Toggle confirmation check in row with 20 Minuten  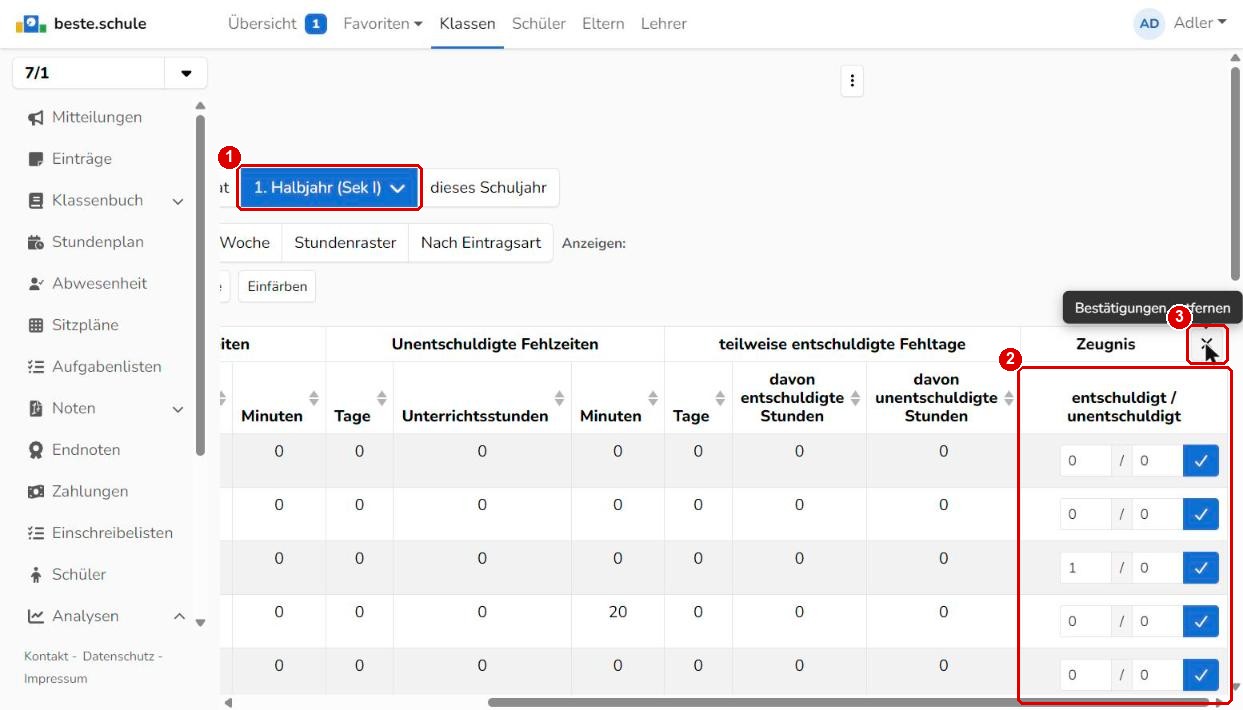1201,621
